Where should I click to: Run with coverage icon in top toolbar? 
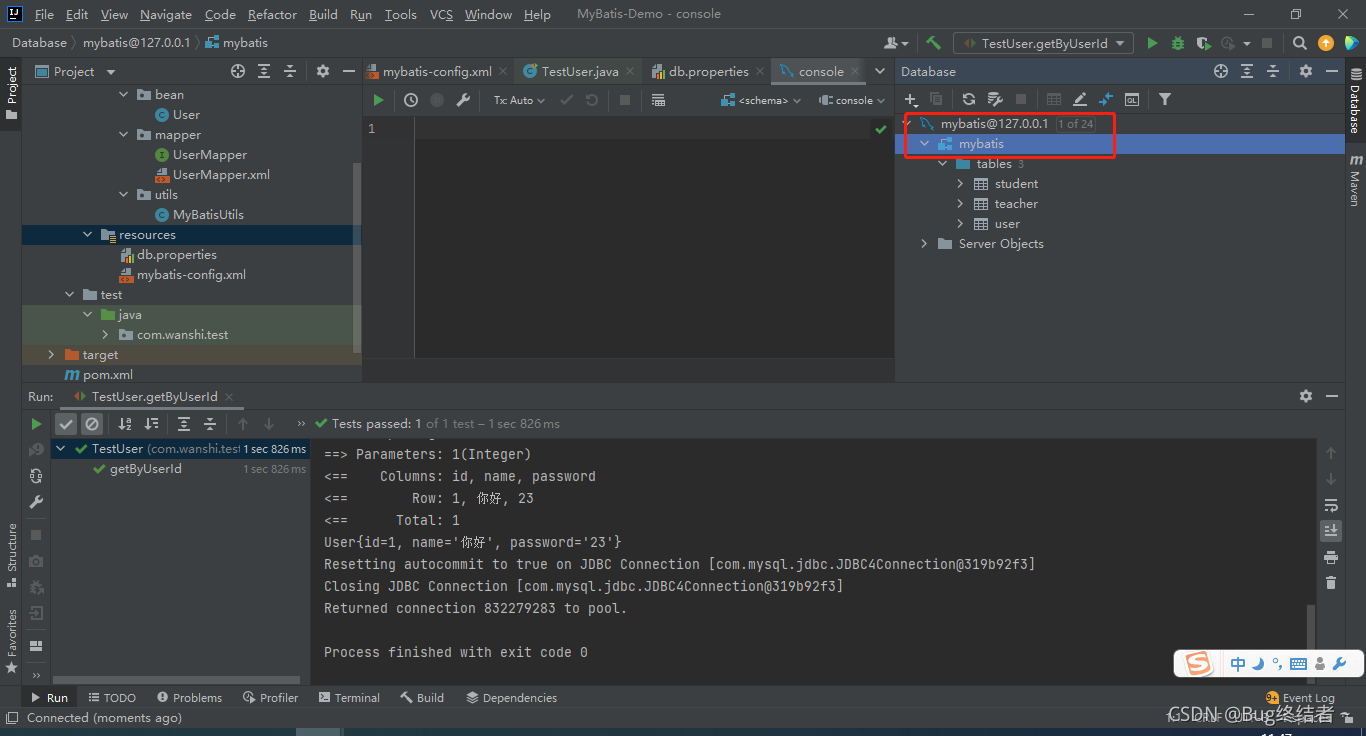pos(1203,43)
